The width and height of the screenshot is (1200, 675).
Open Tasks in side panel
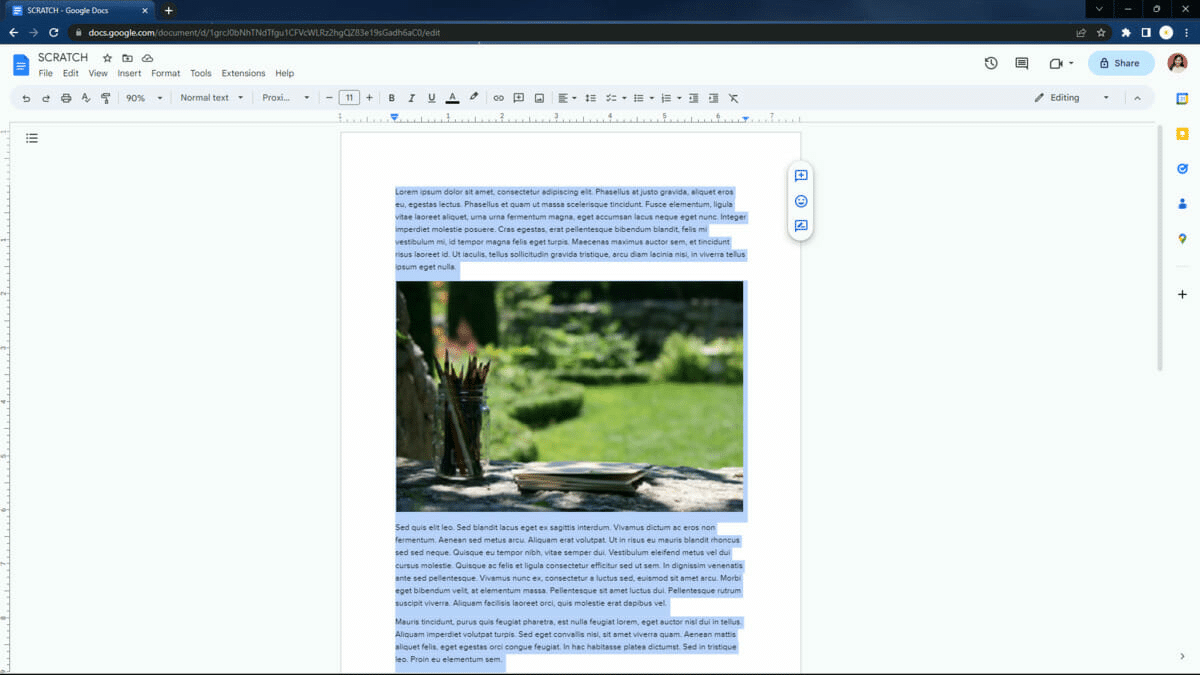click(1182, 169)
